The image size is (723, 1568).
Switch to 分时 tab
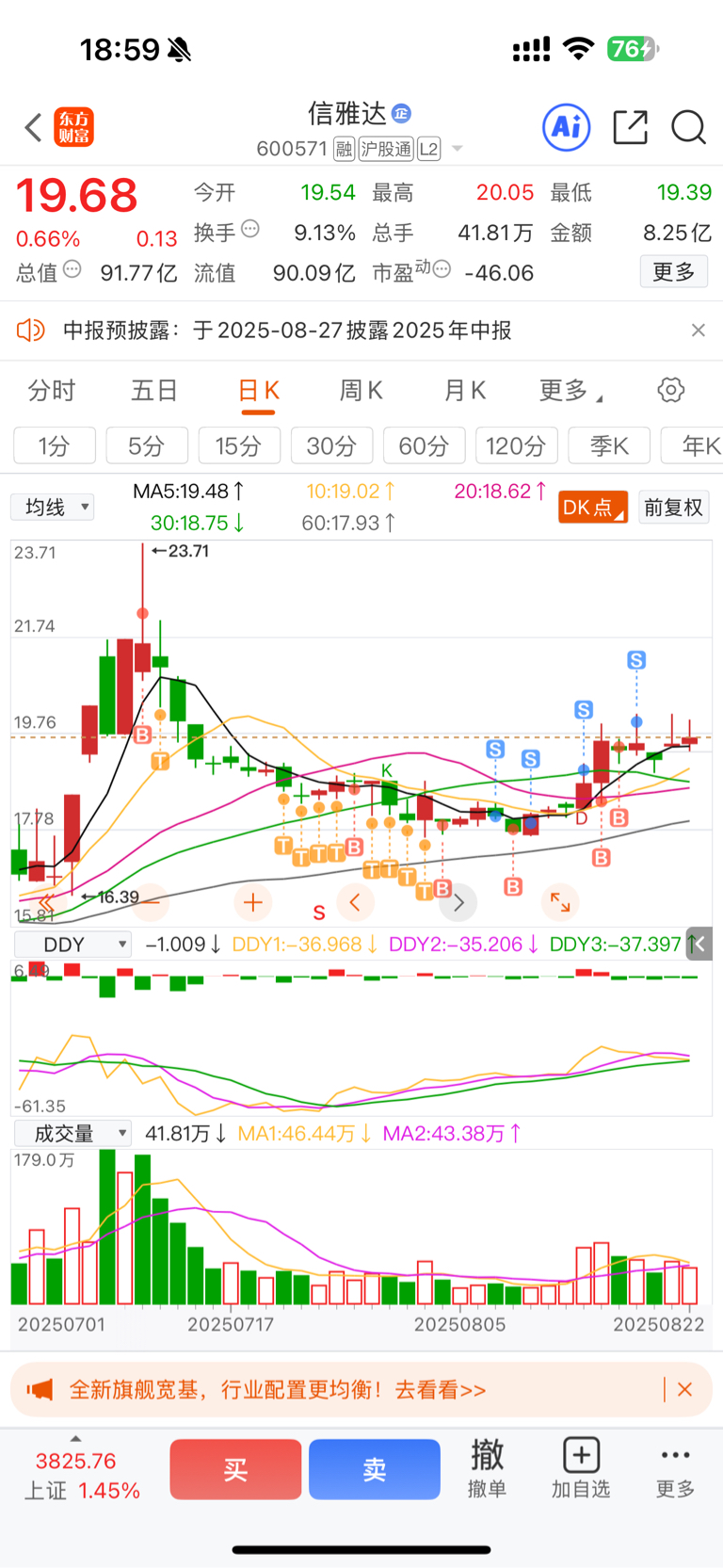click(x=52, y=390)
